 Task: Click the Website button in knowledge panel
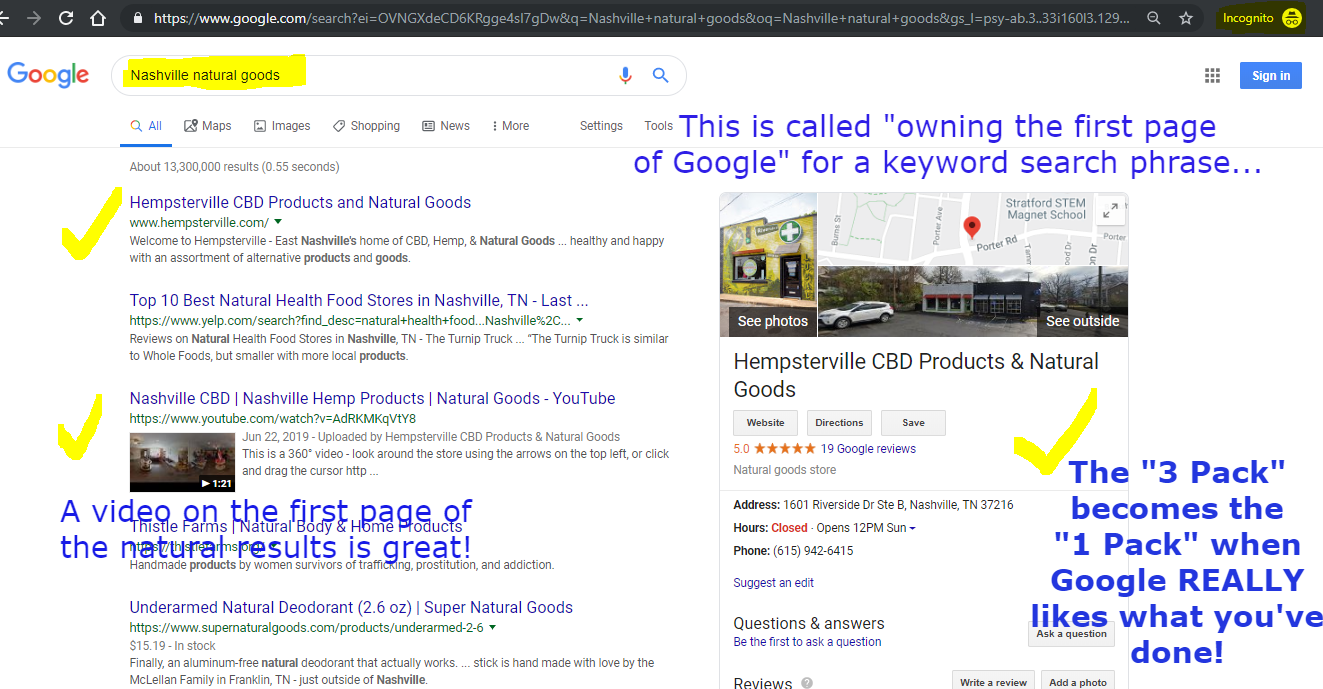tap(766, 423)
